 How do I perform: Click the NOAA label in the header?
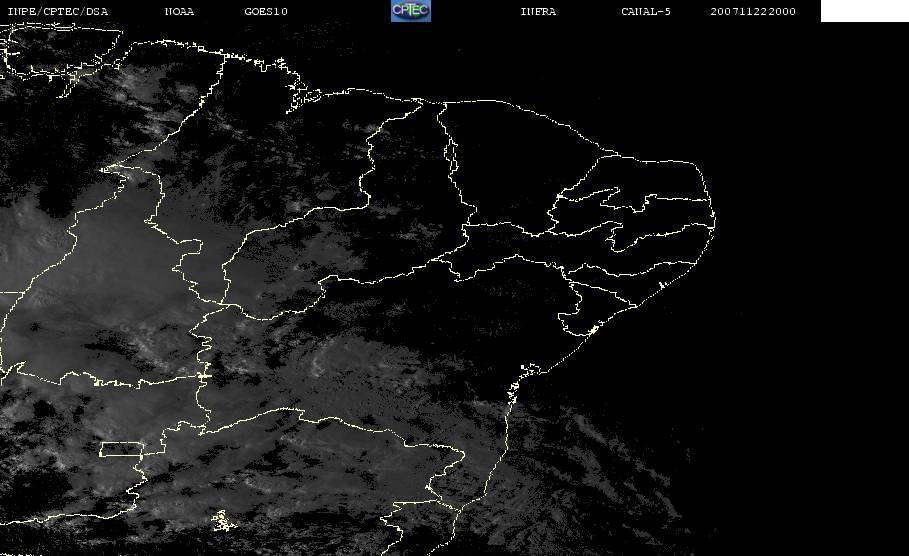[x=179, y=12]
